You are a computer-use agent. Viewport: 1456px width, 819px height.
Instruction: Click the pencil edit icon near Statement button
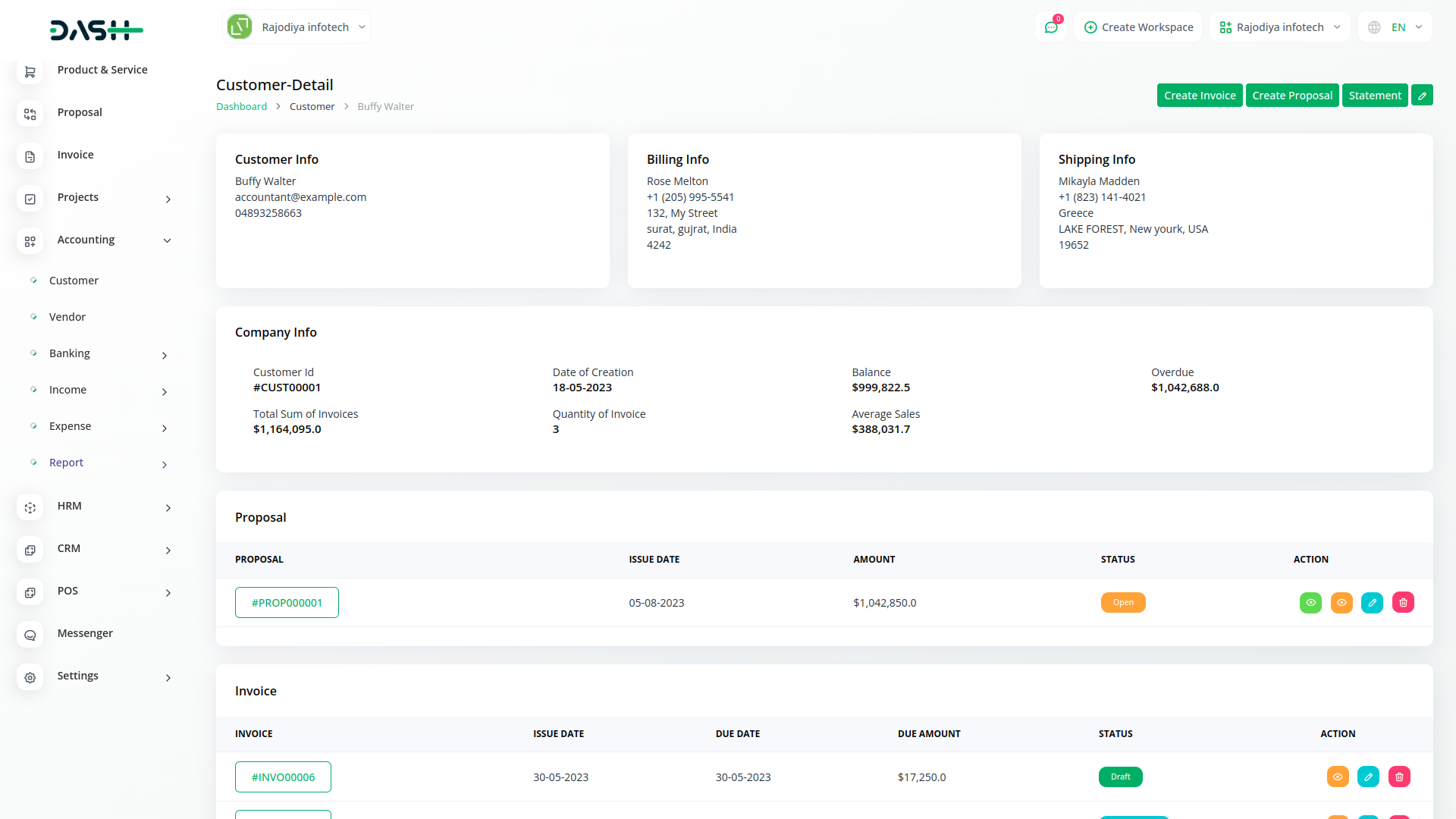(1423, 95)
